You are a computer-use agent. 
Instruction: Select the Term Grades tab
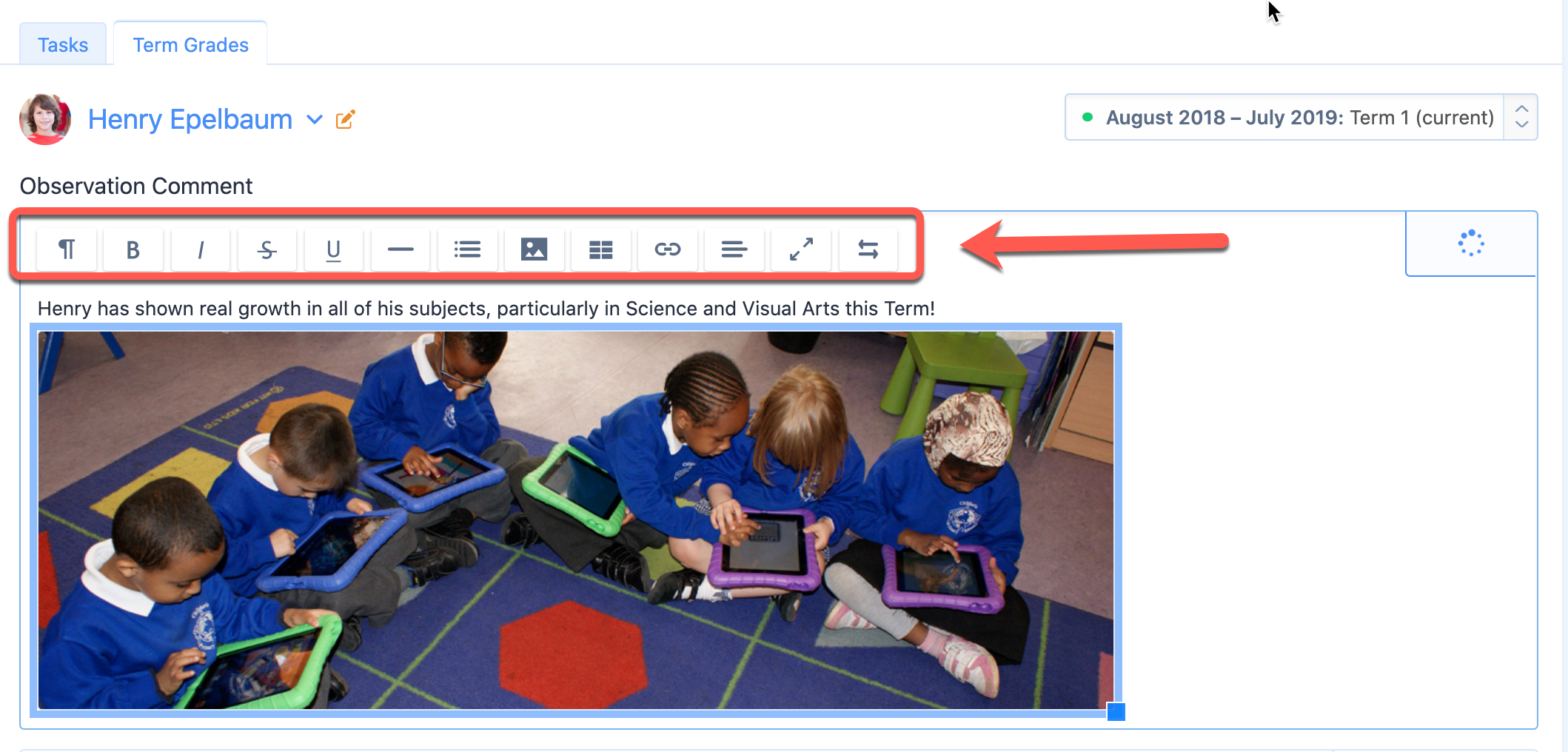(x=190, y=45)
